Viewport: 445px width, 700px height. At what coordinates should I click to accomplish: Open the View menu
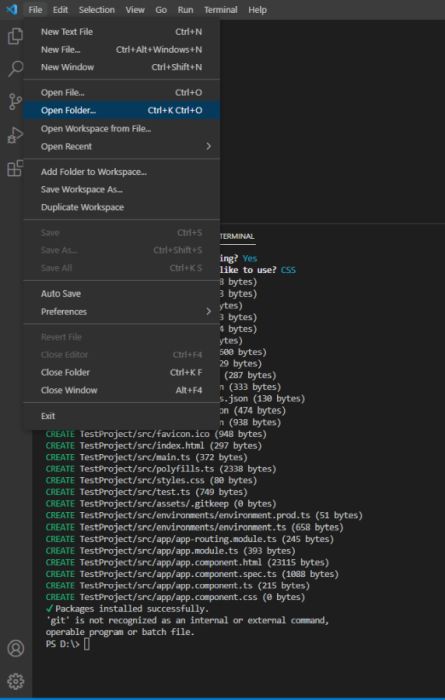coord(135,10)
